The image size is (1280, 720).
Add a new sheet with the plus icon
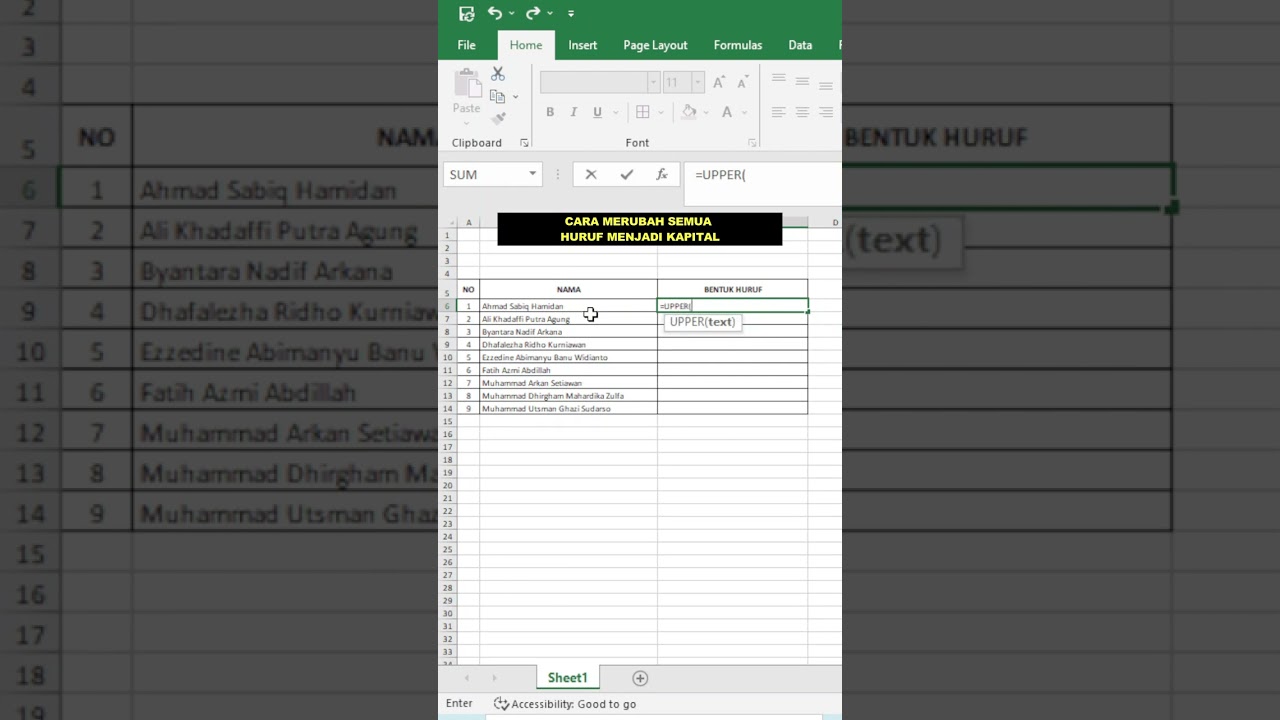coord(640,678)
